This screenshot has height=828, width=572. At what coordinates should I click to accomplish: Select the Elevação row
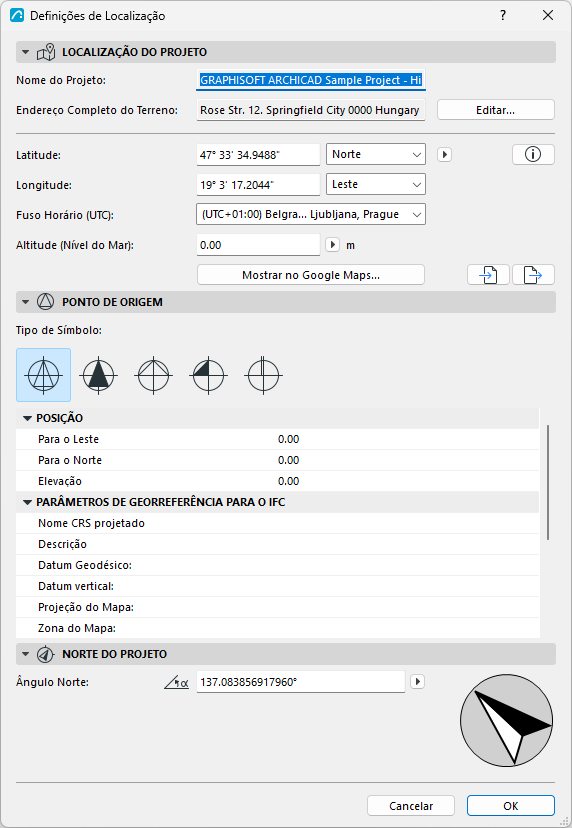coord(278,481)
